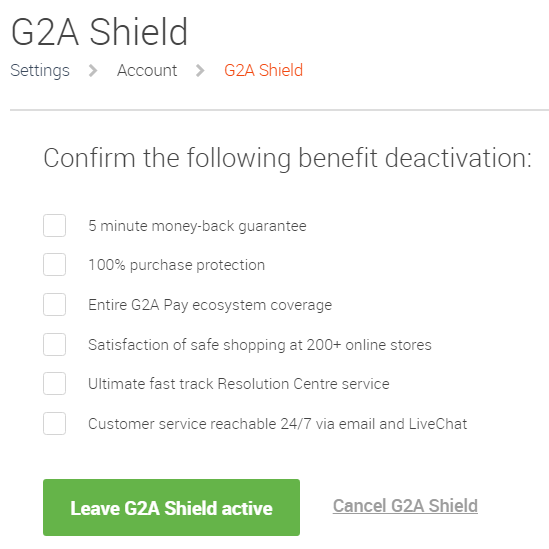Tick the 100% purchase protection checkbox
This screenshot has width=549, height=549.
tap(54, 265)
